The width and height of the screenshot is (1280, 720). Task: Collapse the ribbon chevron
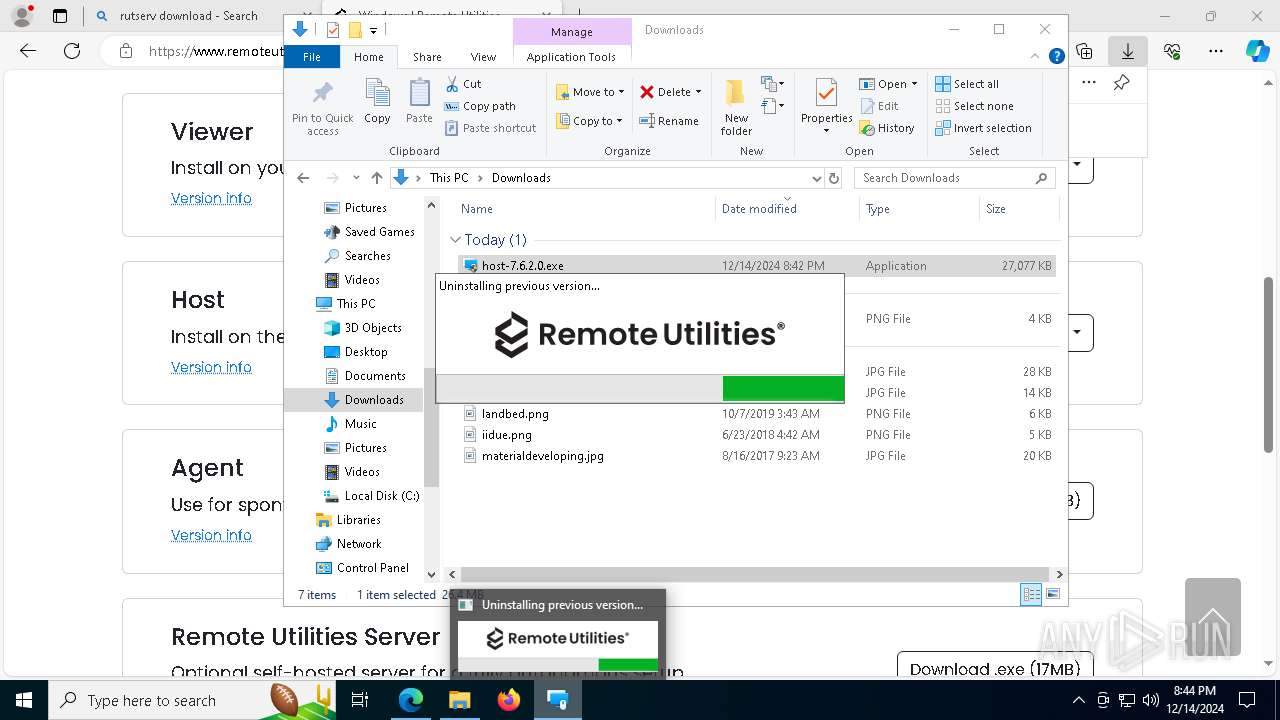coord(1036,57)
